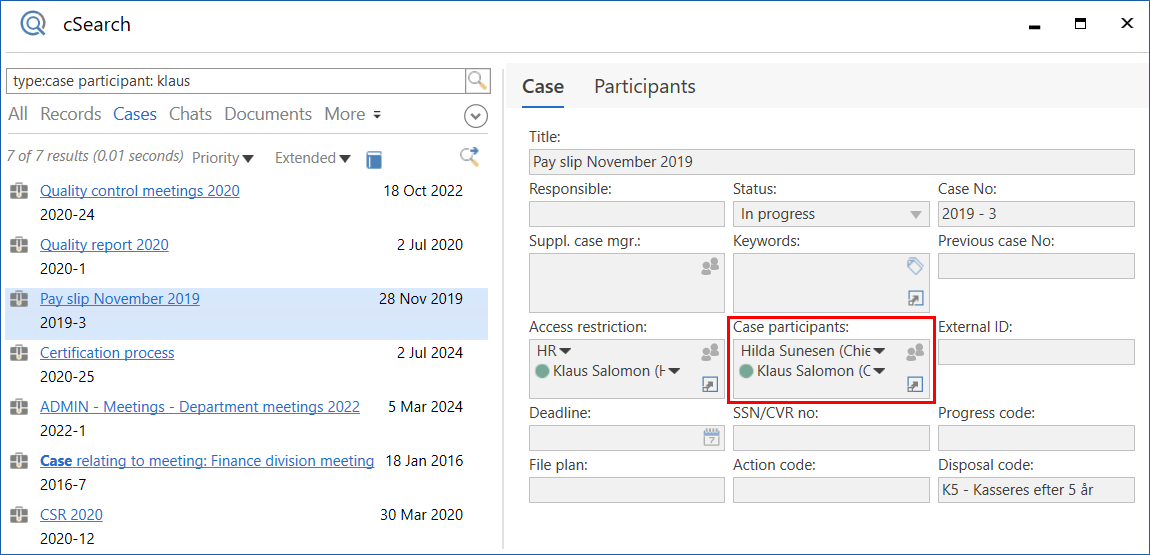The width and height of the screenshot is (1150, 555).
Task: Open Quality control meetings 2020 case
Action: tap(139, 191)
